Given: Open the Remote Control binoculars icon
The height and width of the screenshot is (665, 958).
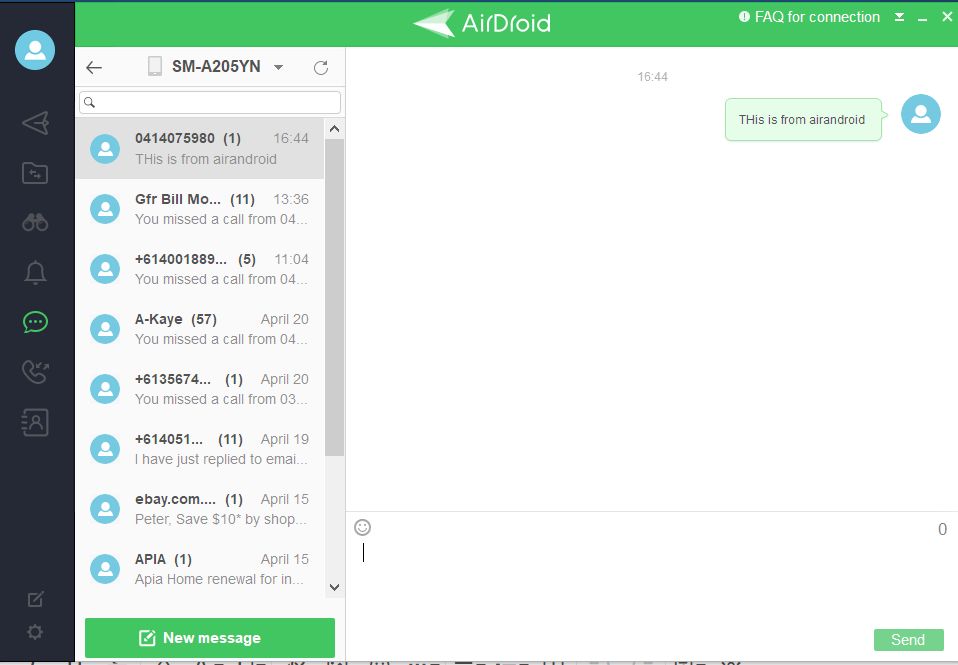Looking at the screenshot, I should coord(35,222).
